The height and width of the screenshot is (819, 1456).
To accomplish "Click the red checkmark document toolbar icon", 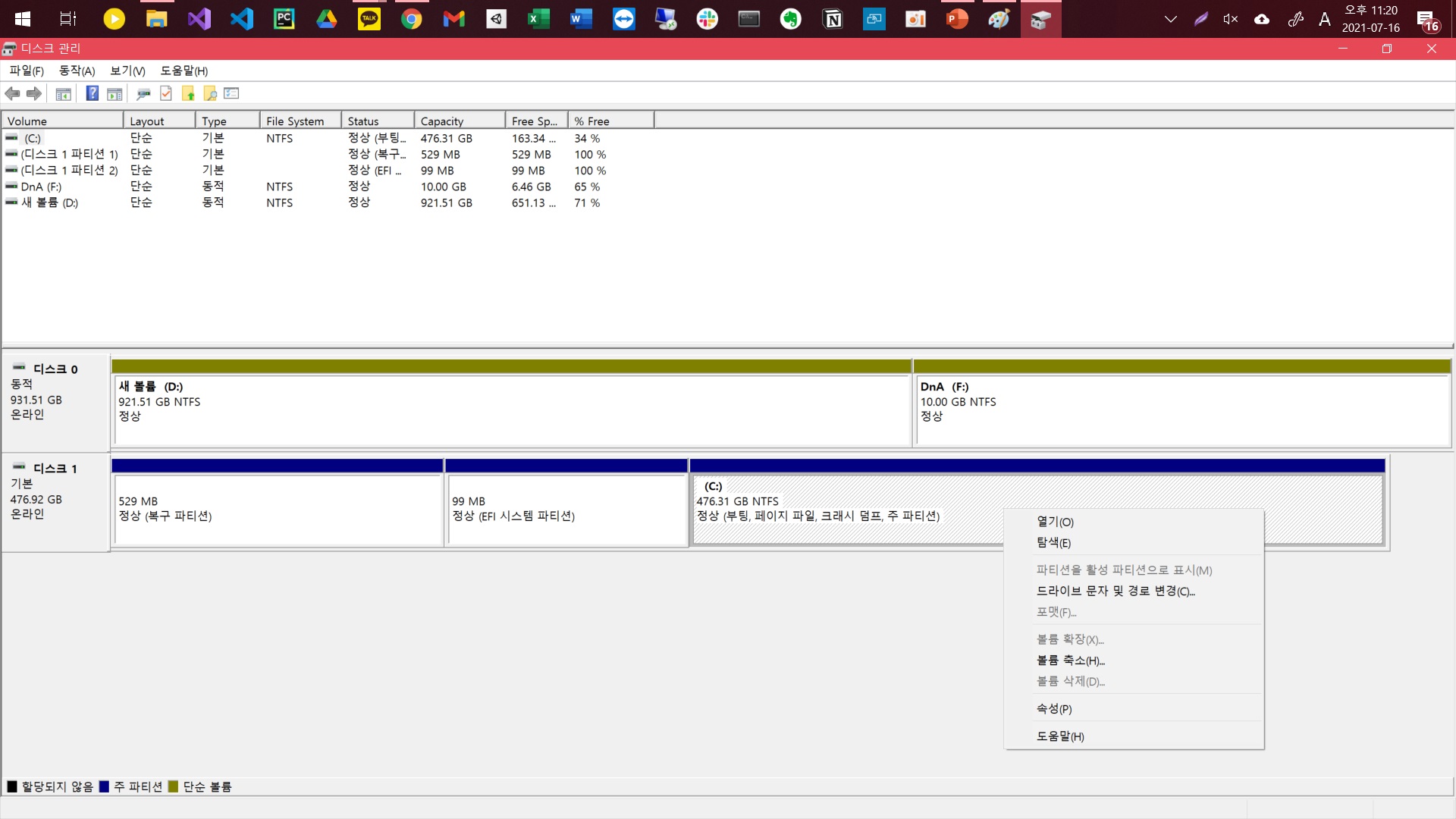I will pos(166,93).
